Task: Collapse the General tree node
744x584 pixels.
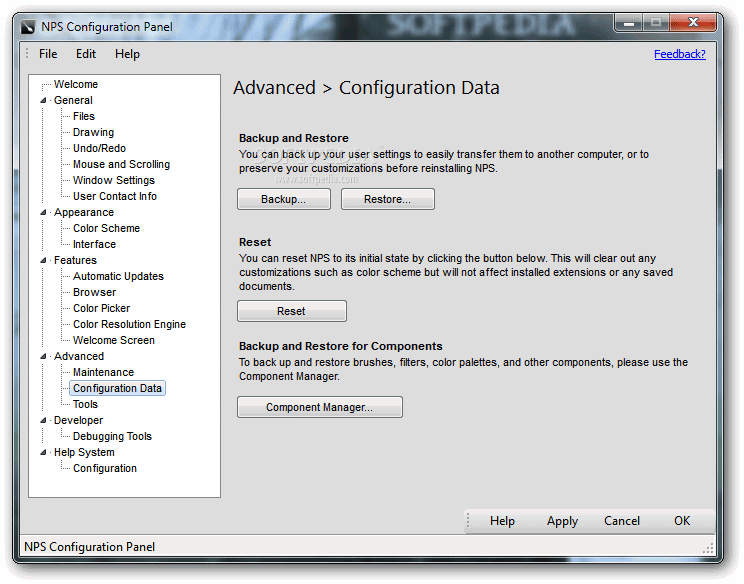Action: (x=44, y=100)
